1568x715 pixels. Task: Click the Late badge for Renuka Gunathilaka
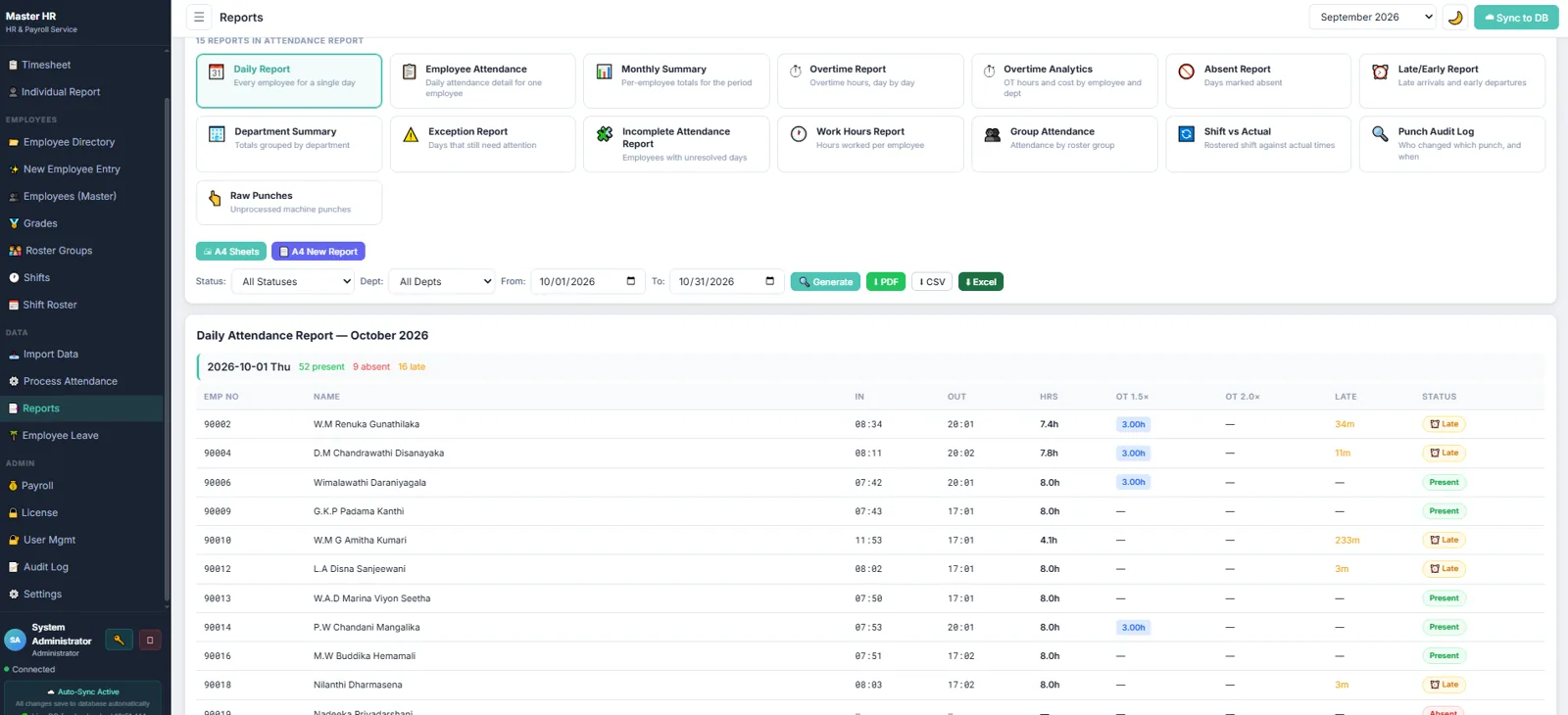(x=1444, y=424)
